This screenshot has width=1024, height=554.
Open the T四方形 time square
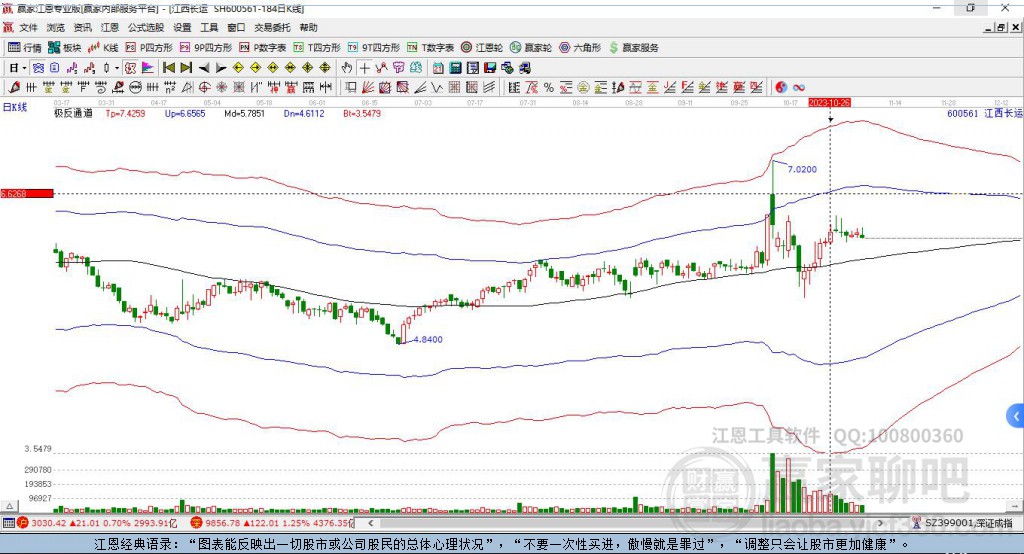coord(317,48)
